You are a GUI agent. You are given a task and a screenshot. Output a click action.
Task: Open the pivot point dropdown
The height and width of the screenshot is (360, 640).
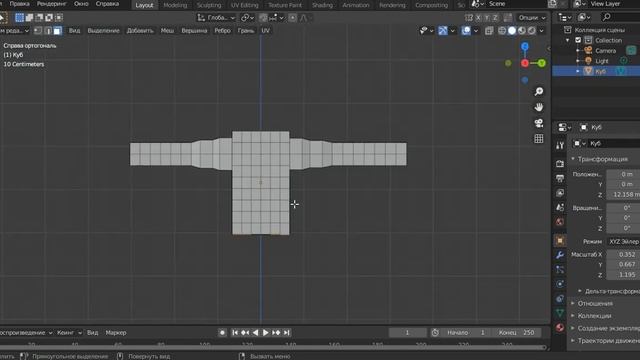coord(247,18)
